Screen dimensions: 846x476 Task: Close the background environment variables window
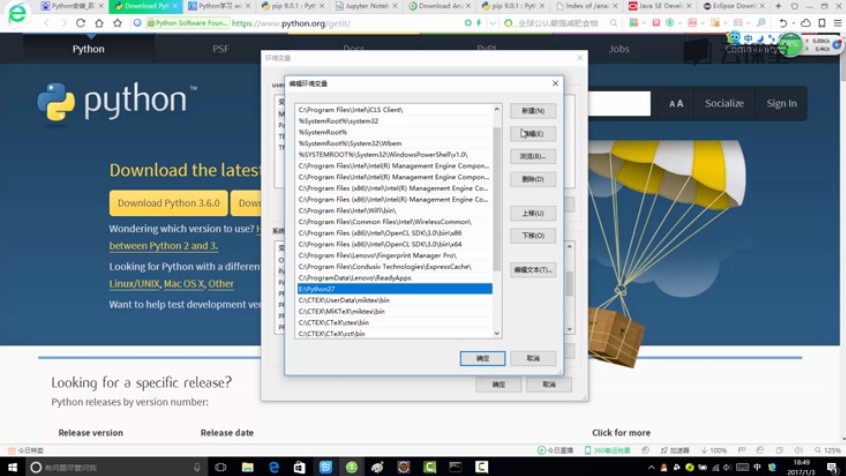pos(580,58)
